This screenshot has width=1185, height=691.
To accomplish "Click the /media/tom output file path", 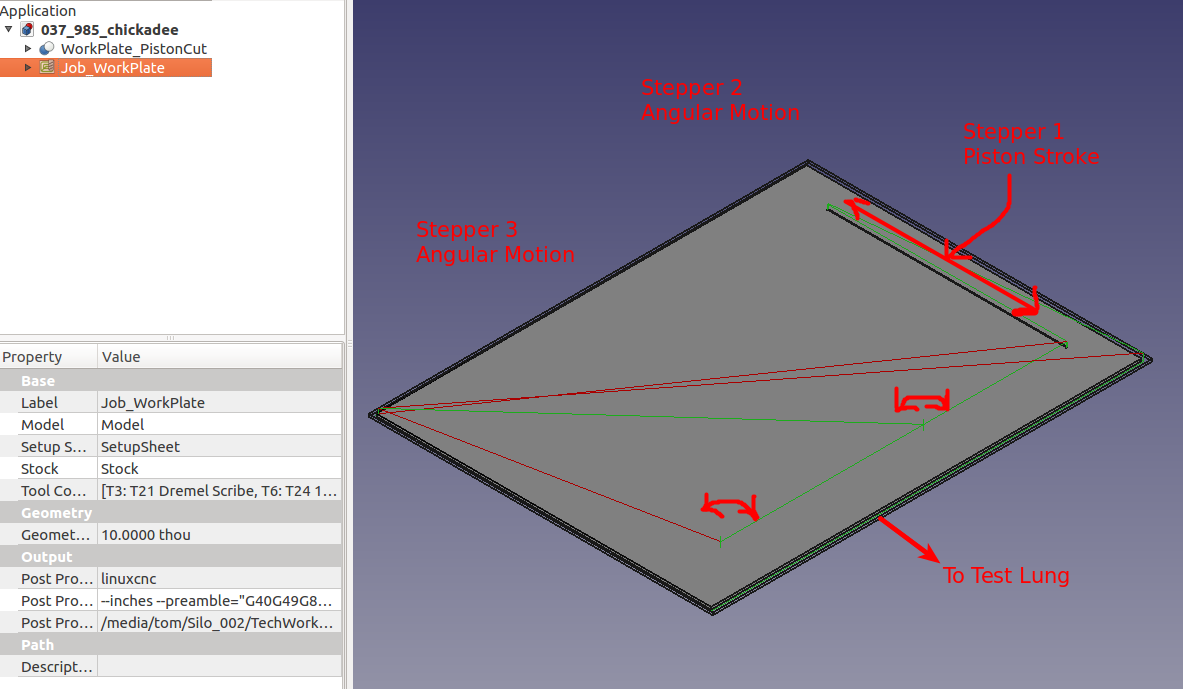I will (220, 623).
